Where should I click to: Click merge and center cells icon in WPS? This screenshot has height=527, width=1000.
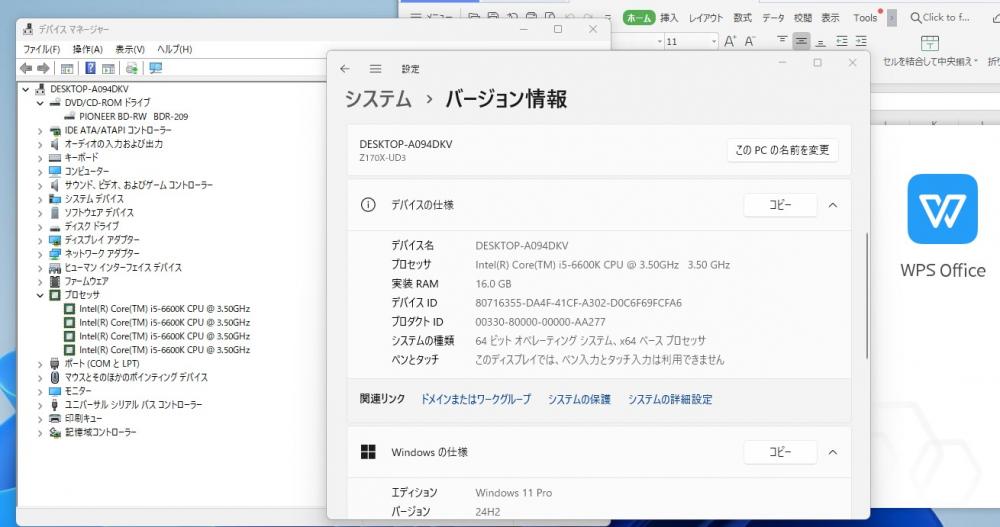(930, 43)
